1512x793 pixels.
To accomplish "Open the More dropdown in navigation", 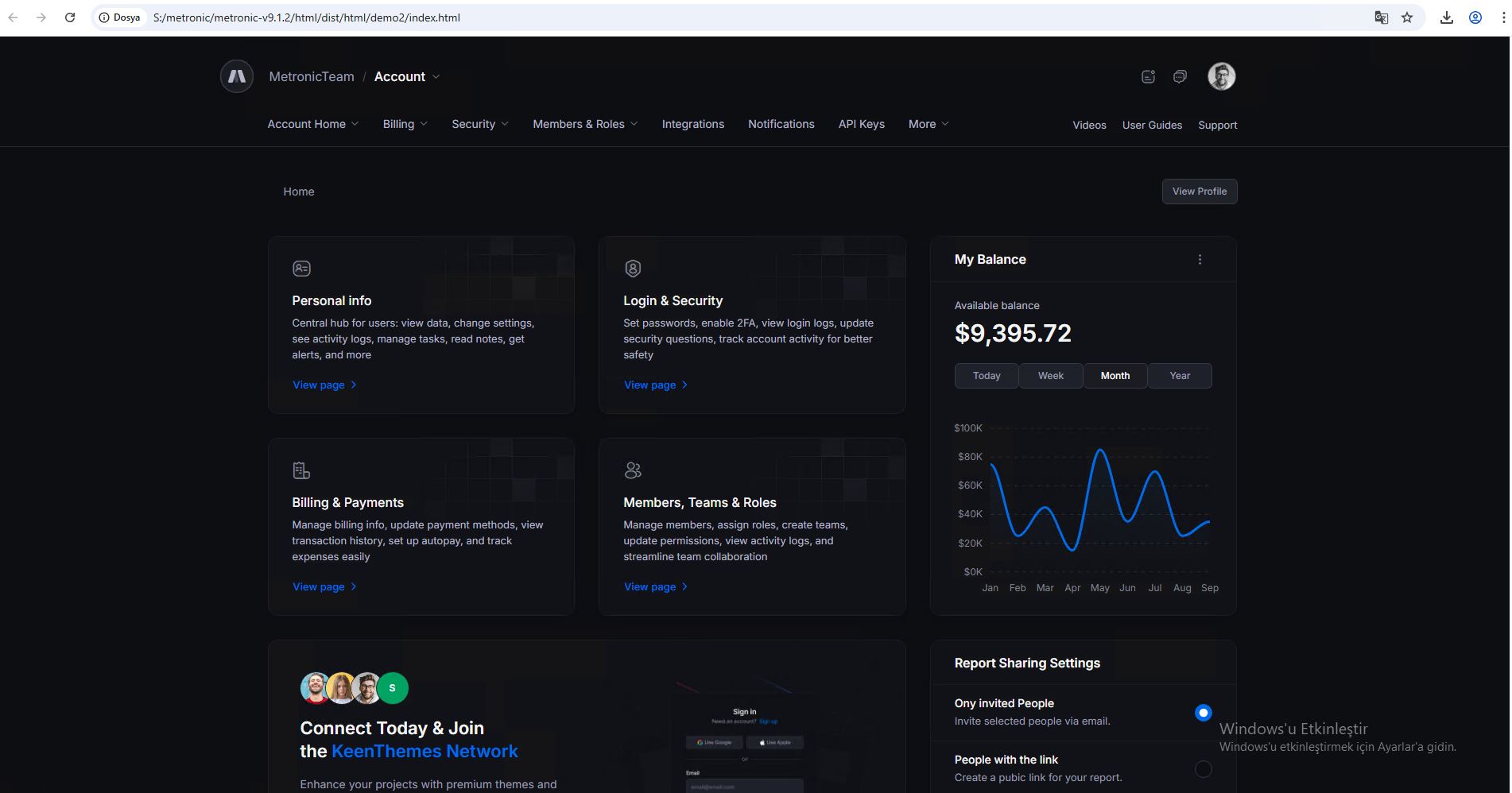I will click(x=928, y=124).
